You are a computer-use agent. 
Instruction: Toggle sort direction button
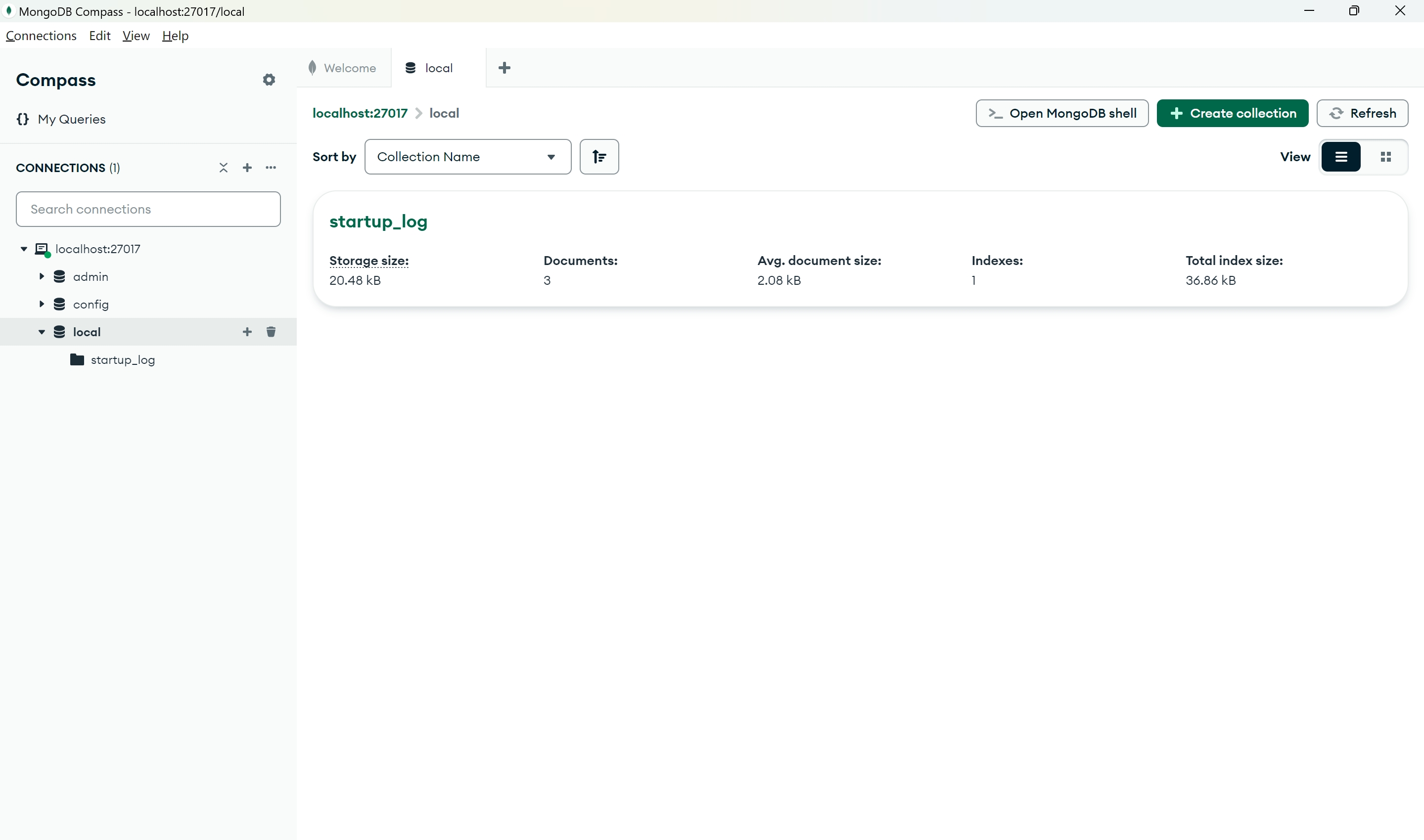click(599, 157)
